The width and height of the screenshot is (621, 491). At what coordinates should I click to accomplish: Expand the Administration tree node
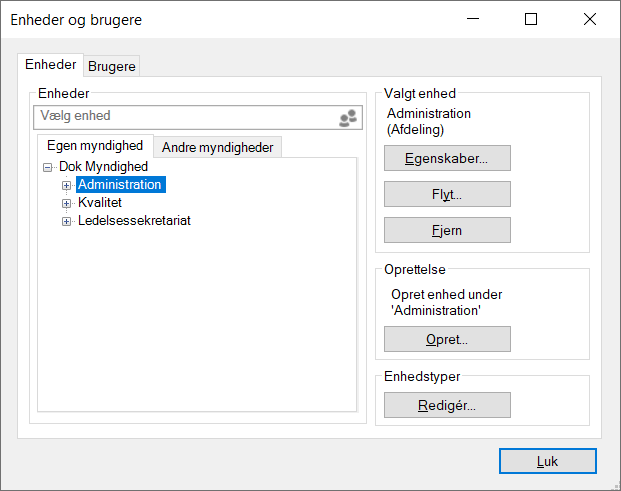coord(67,185)
